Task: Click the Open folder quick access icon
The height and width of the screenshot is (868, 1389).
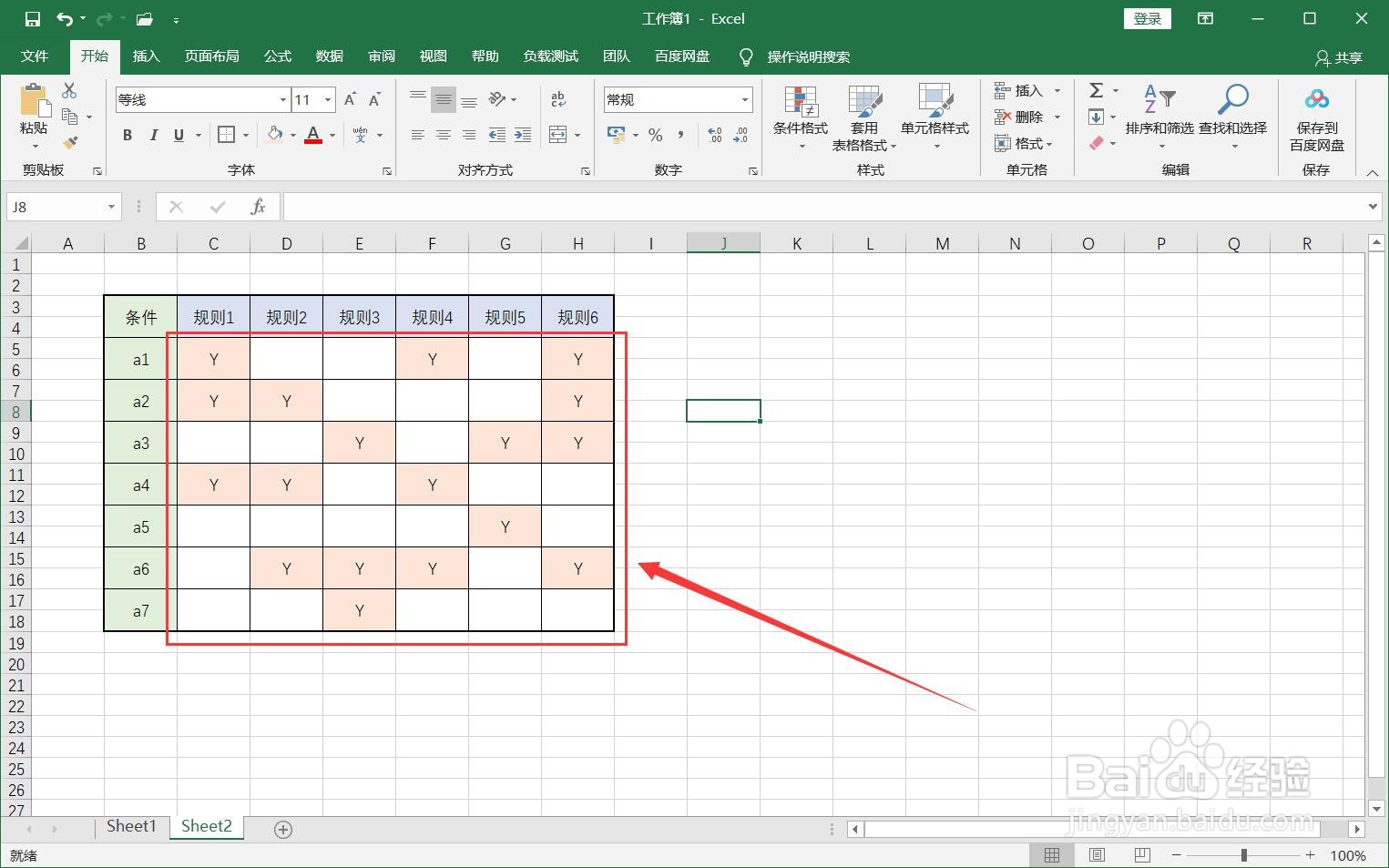Action: click(x=144, y=19)
